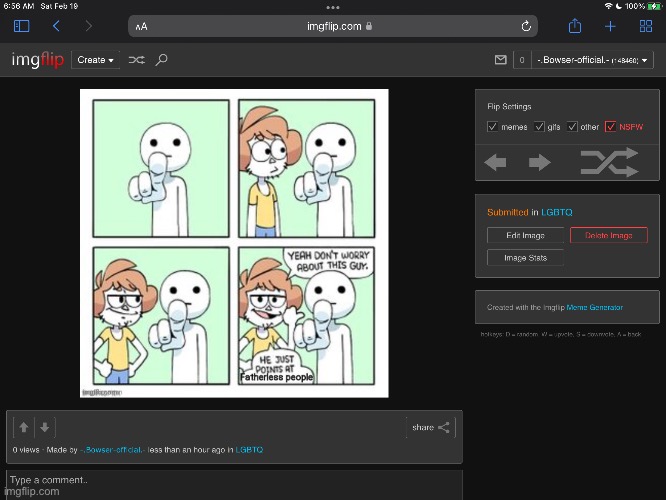Open the Safari share sheet icon
The image size is (666, 500).
point(575,26)
